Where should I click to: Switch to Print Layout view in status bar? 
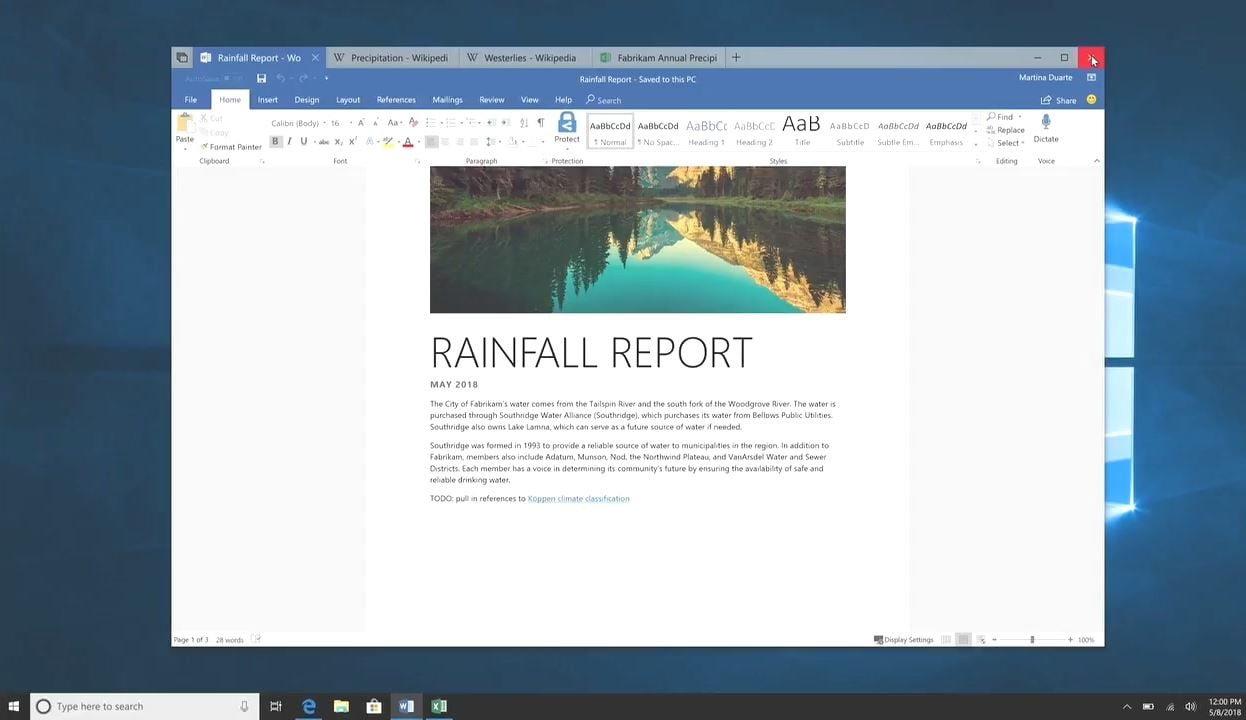pos(963,639)
